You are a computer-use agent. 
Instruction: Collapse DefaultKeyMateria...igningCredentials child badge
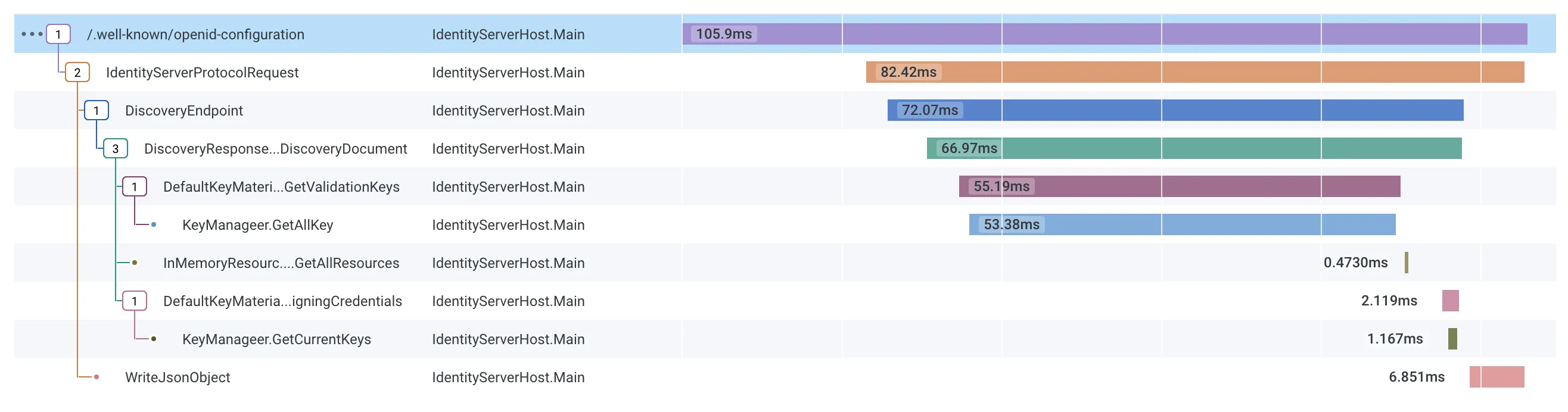coord(135,301)
